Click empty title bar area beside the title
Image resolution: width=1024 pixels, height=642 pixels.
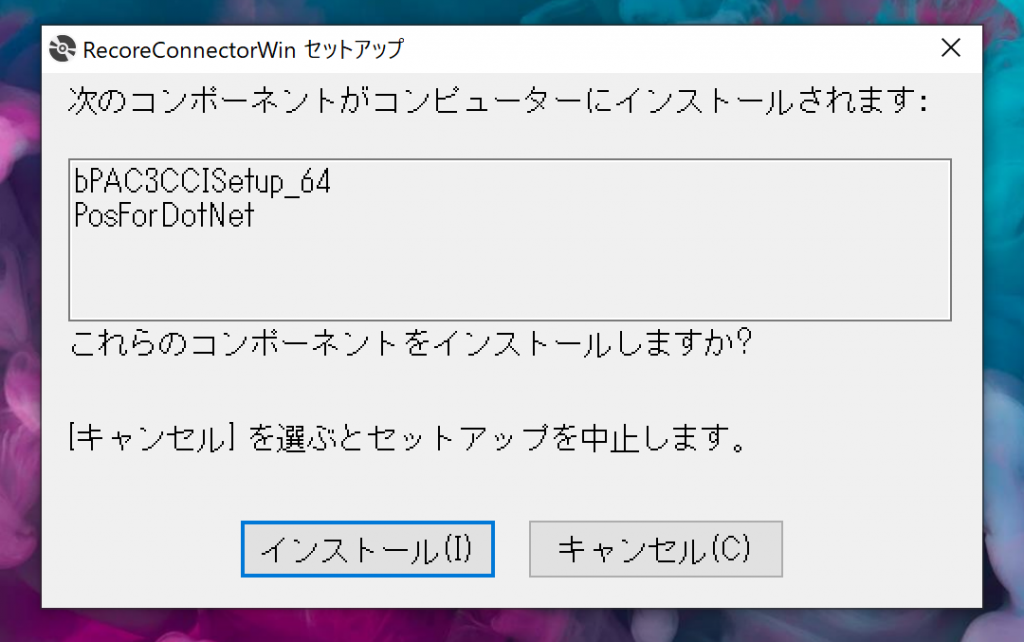coord(650,48)
